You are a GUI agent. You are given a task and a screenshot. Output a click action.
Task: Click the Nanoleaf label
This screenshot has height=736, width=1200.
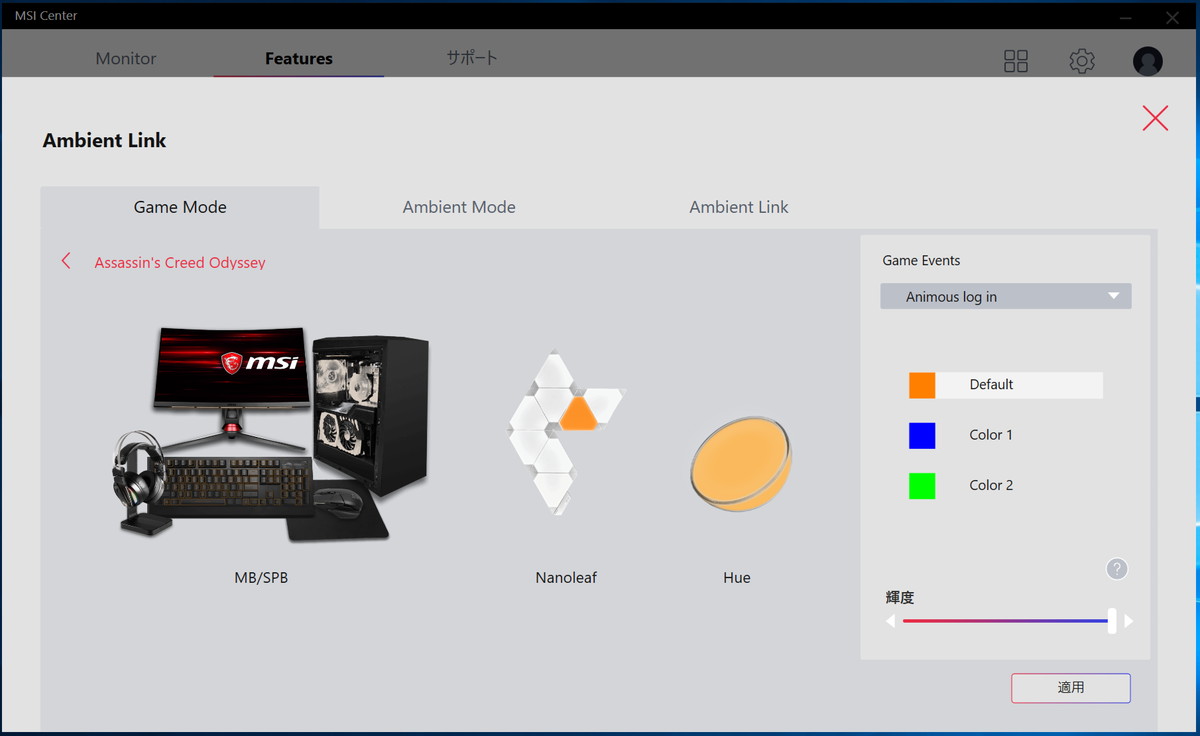566,577
